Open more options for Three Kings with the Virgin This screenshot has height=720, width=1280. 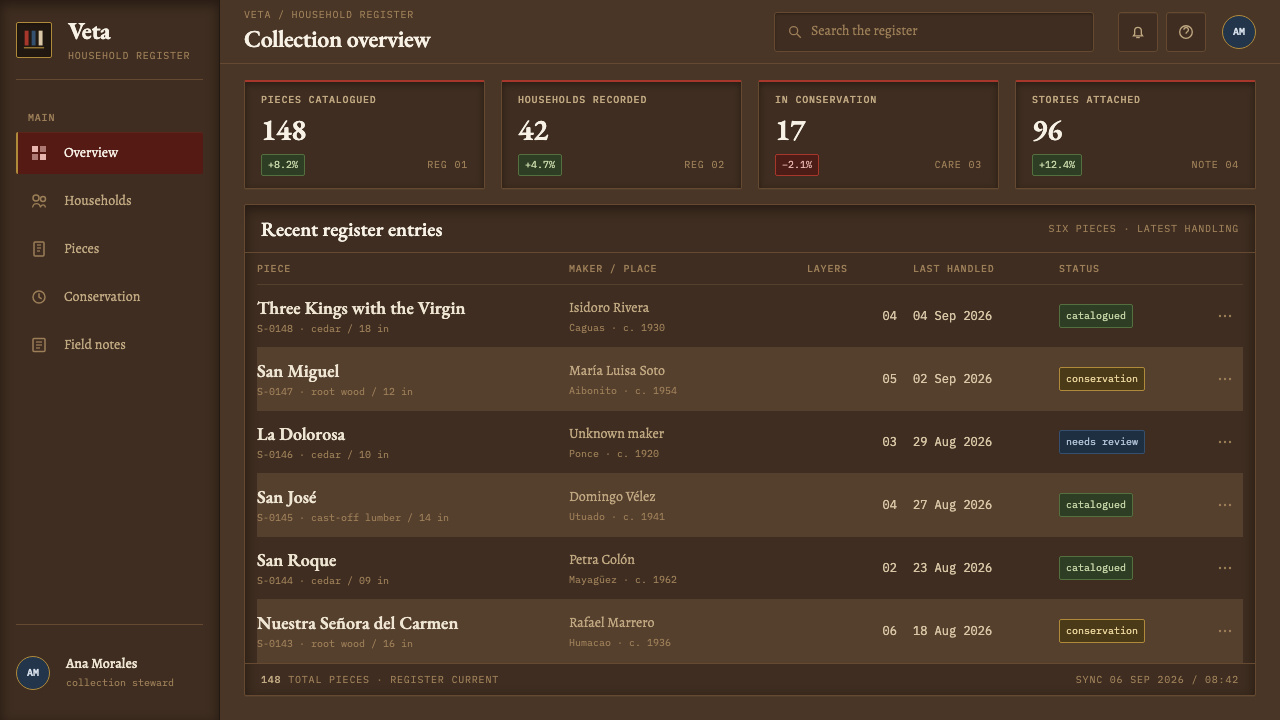click(x=1225, y=316)
